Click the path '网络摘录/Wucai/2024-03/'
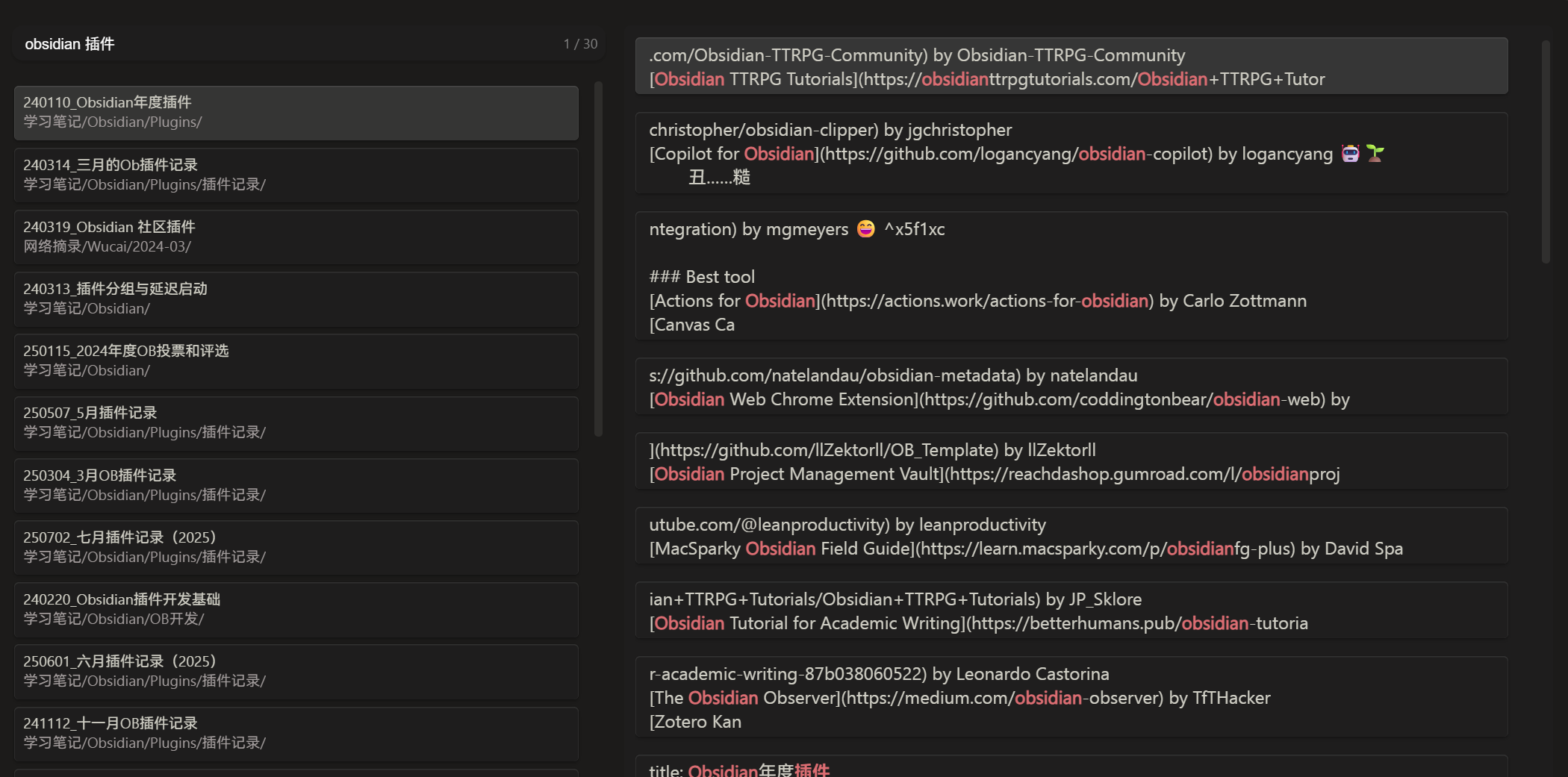The height and width of the screenshot is (777, 1568). [x=108, y=246]
